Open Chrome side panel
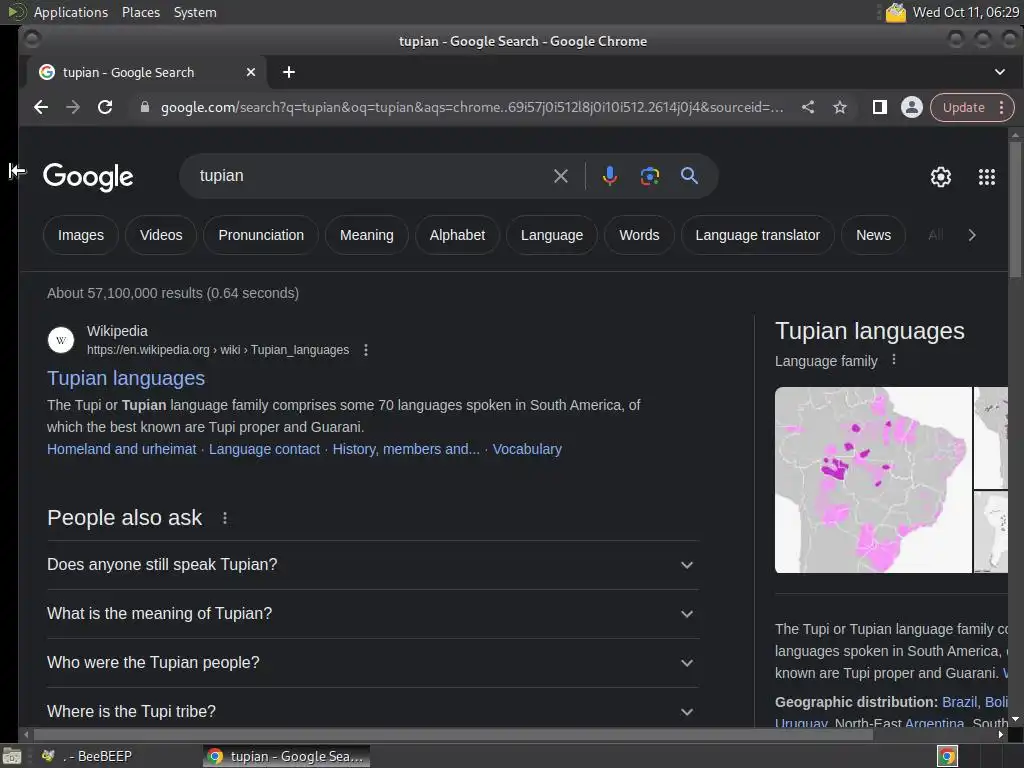 880,107
